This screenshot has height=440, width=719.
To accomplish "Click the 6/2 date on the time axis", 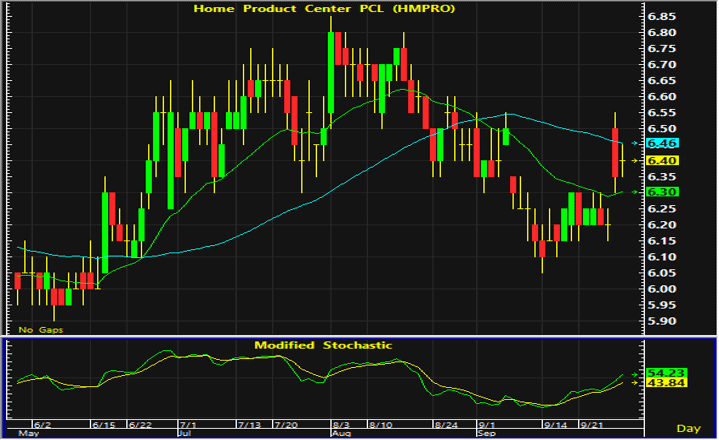I will click(x=43, y=425).
